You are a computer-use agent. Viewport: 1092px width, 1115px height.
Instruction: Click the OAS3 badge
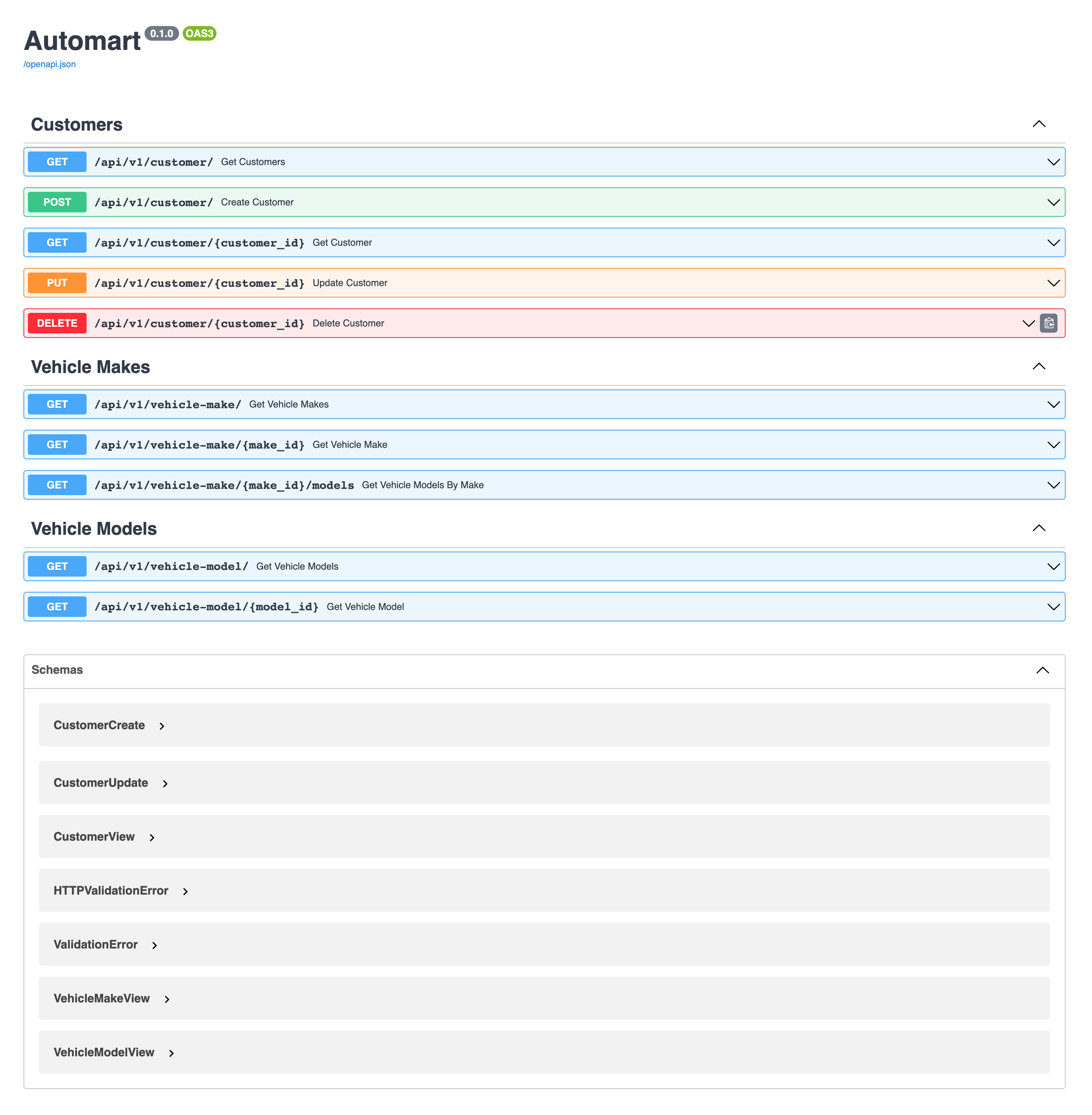(x=200, y=33)
